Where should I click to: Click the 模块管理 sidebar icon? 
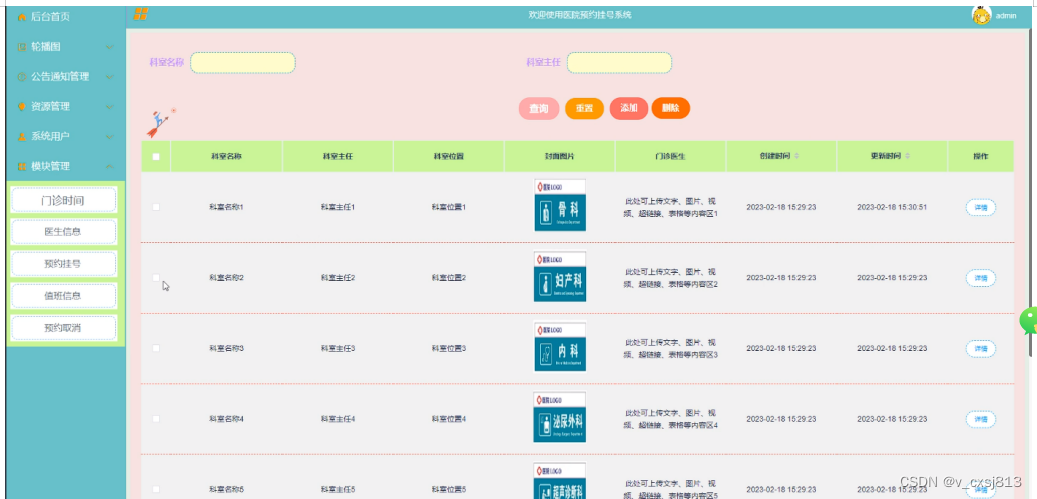(x=22, y=166)
